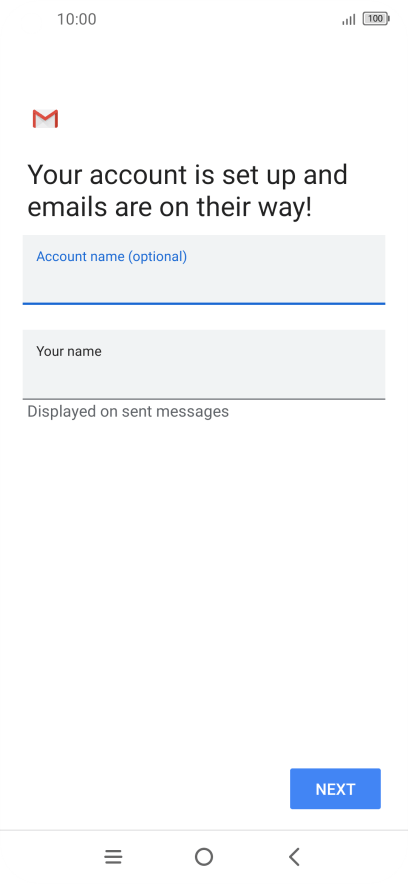Viewport: 408px width, 884px height.
Task: Tap the battery indicator in status bar
Action: pyautogui.click(x=376, y=19)
